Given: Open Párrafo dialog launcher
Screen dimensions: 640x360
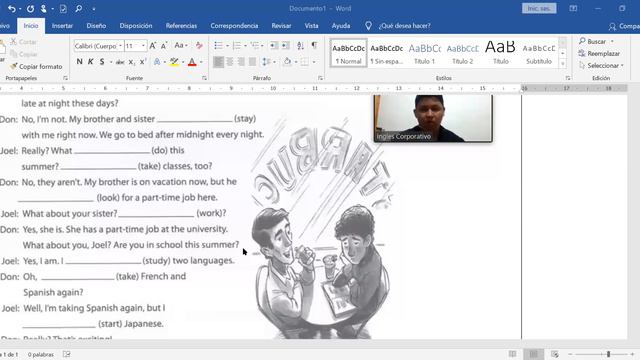Looking at the screenshot, I should pyautogui.click(x=320, y=78).
